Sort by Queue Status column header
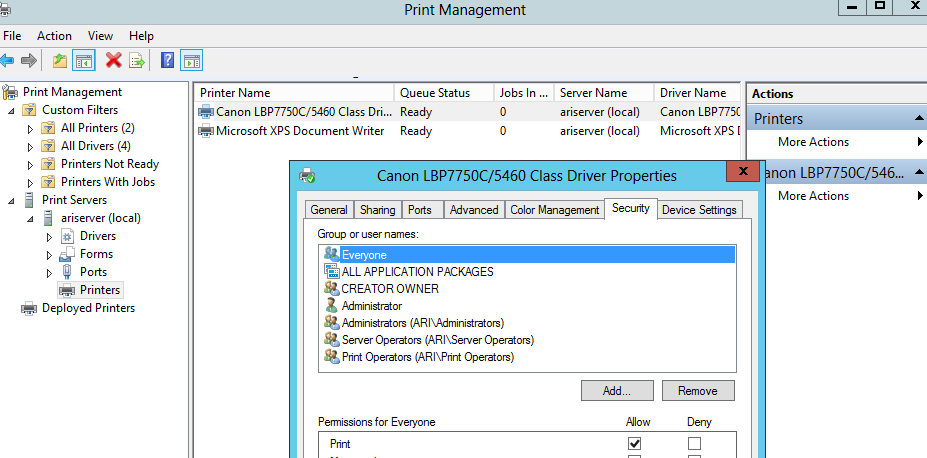This screenshot has height=458, width=927. point(444,93)
